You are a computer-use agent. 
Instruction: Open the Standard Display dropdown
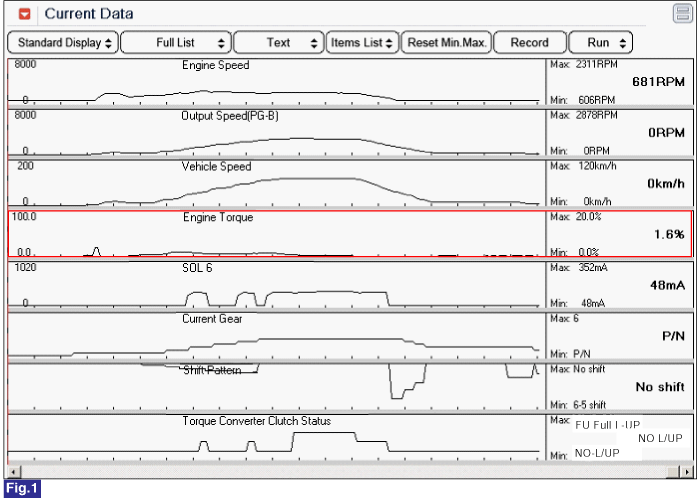point(63,43)
